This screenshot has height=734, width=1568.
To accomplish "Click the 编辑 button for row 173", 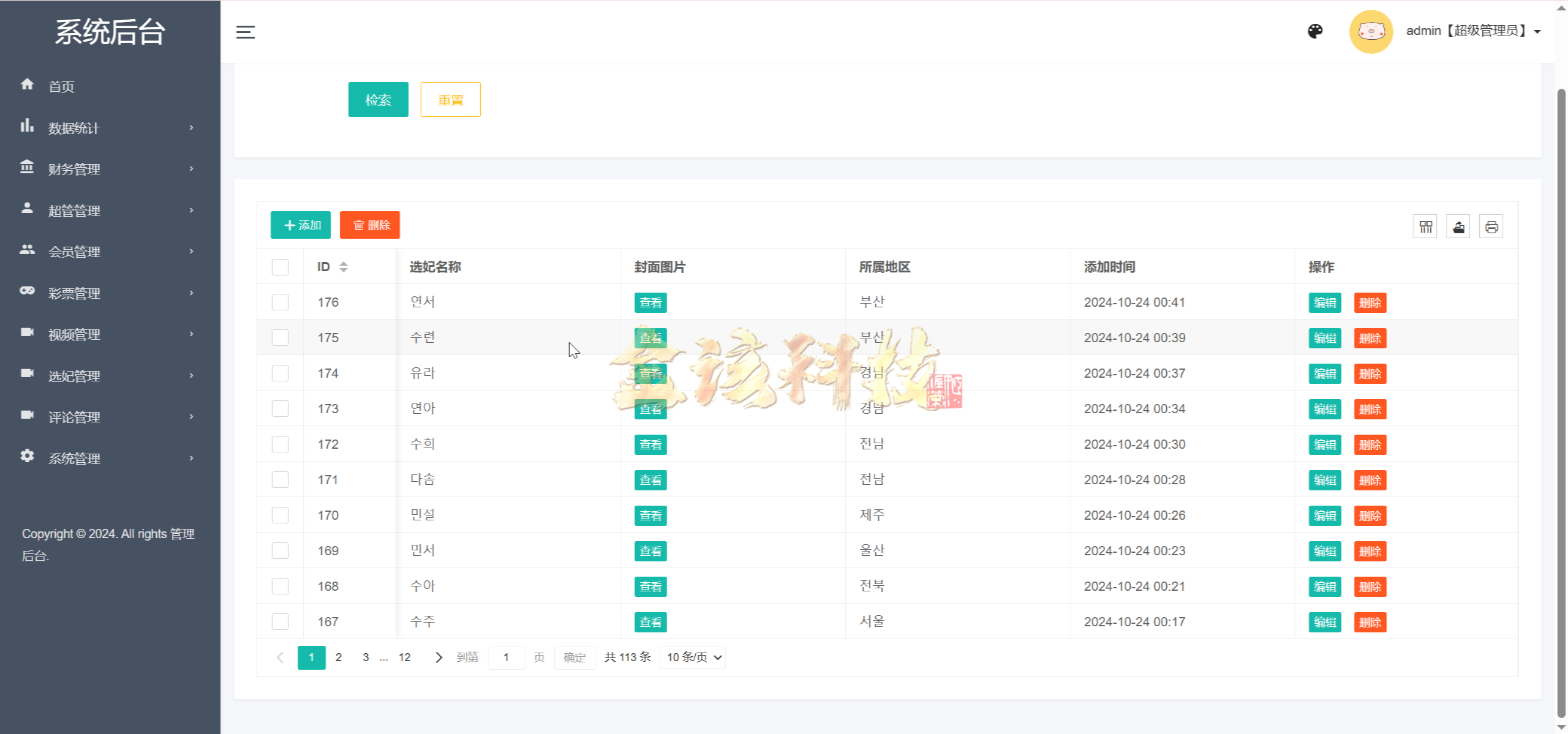I will point(1325,409).
